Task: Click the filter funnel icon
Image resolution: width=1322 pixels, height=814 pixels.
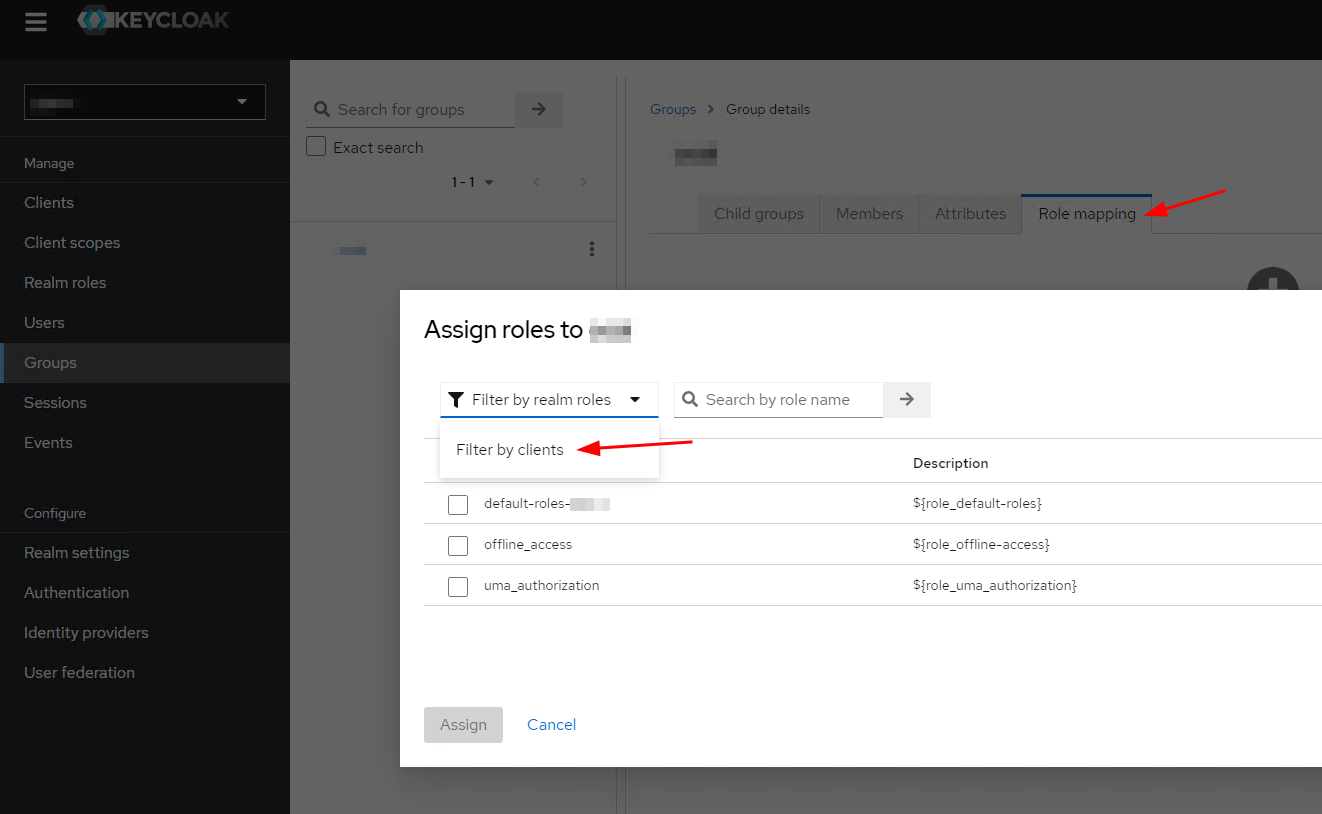Action: (x=456, y=400)
